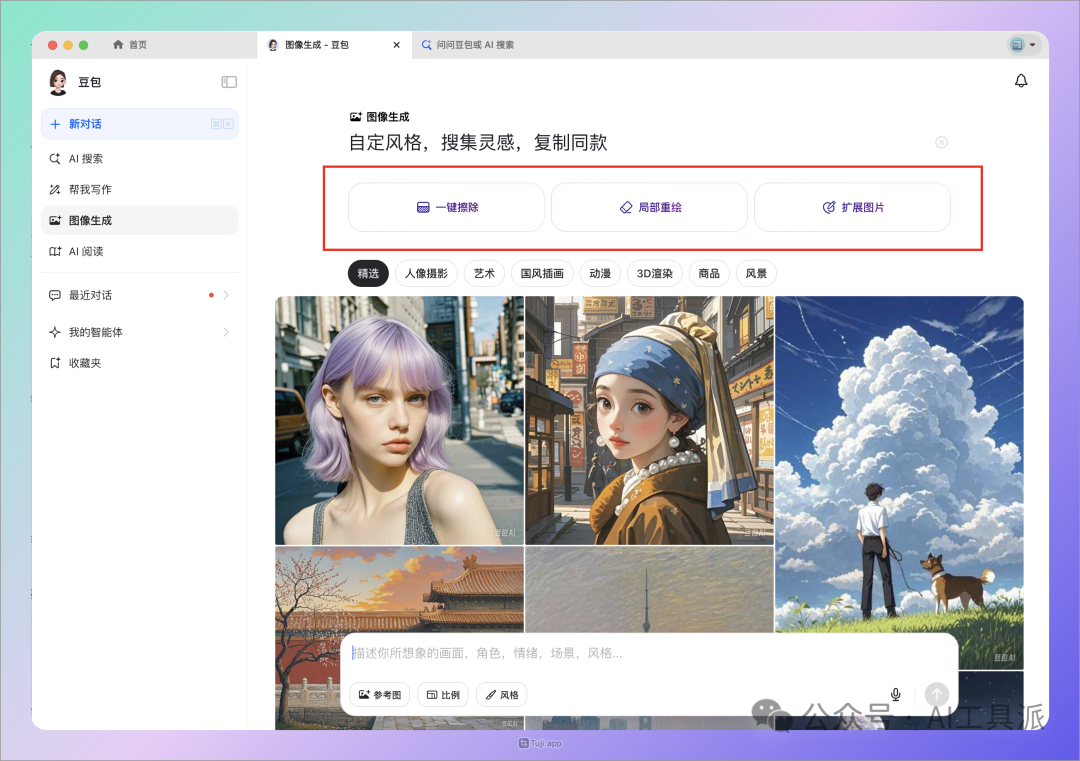
Task: Start a 新对话 new conversation
Action: (x=140, y=124)
